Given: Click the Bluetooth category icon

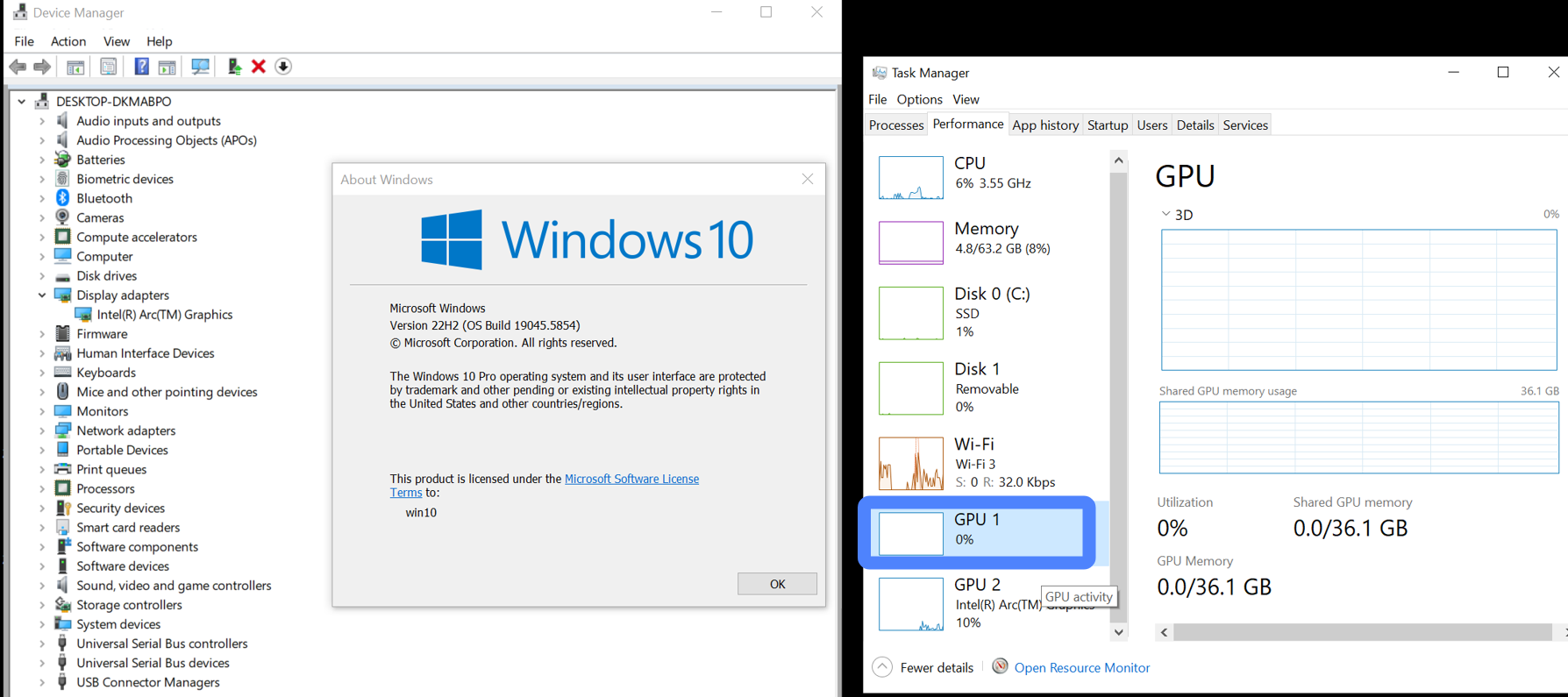Looking at the screenshot, I should point(62,198).
